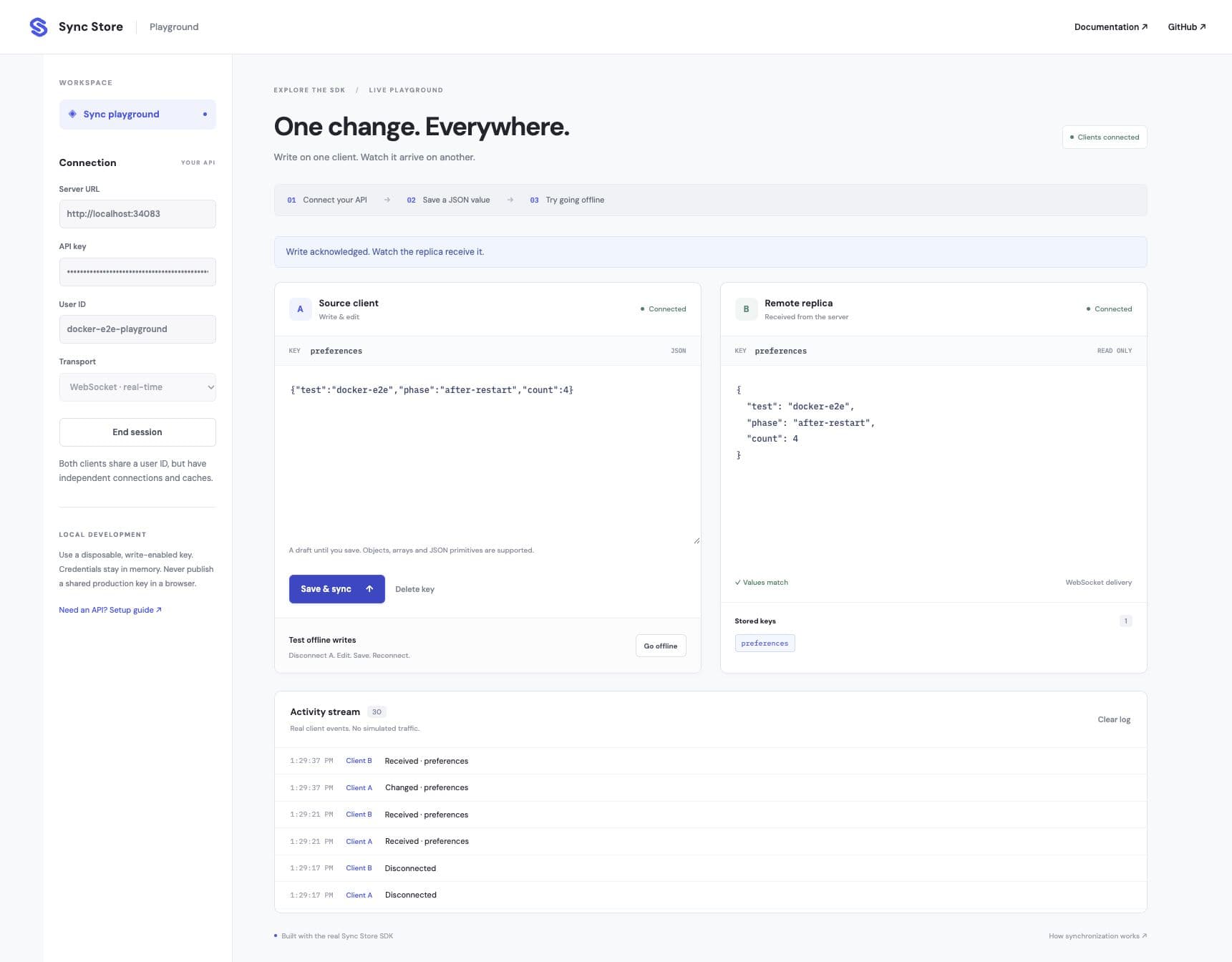Go to step 02 Save a JSON value
The width and height of the screenshot is (1232, 962).
448,200
